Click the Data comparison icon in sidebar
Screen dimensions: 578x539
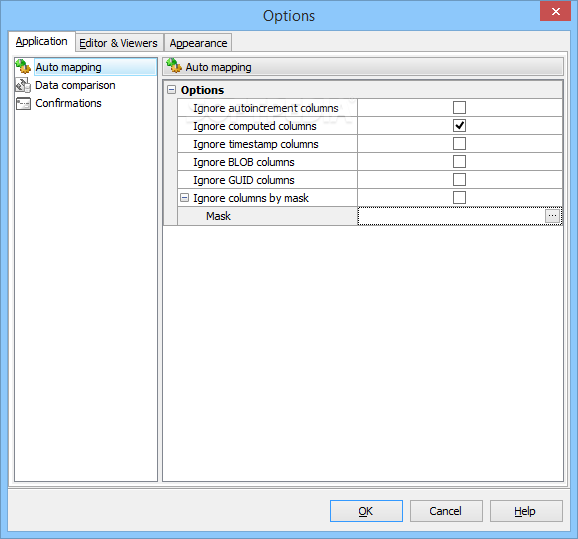coord(23,85)
